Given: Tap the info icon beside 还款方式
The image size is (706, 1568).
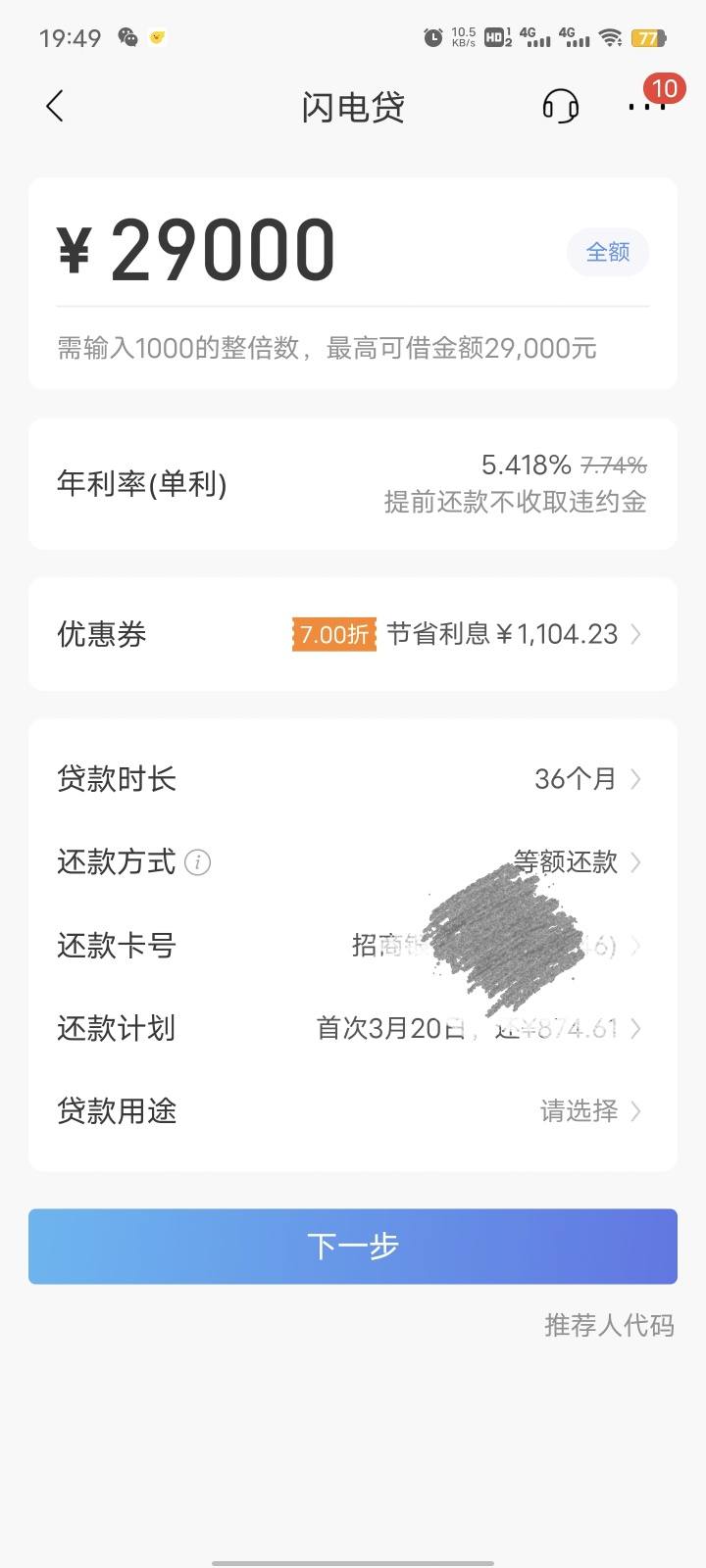Looking at the screenshot, I should (x=197, y=862).
